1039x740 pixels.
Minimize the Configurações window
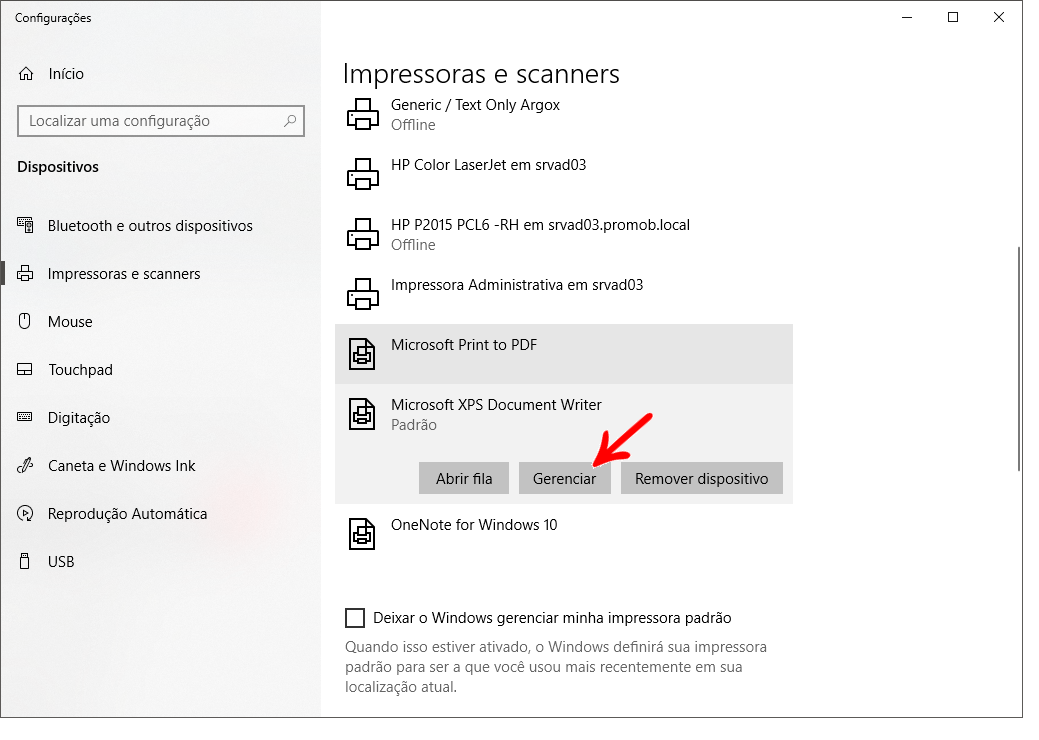907,17
